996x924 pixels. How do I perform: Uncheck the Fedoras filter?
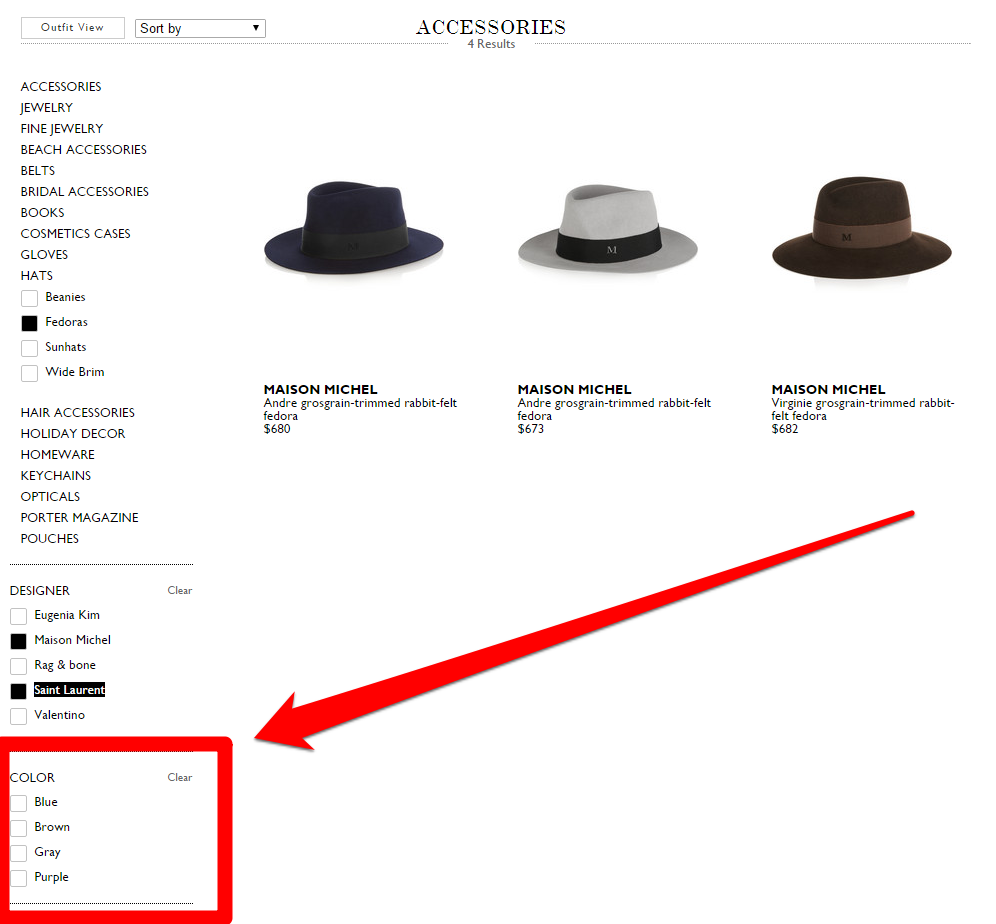29,323
